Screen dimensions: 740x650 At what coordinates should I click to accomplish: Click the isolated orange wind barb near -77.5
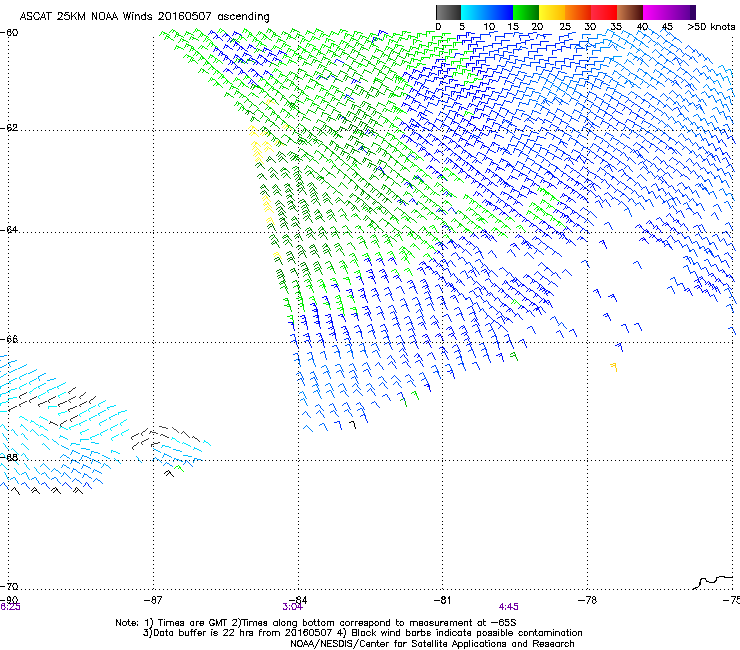coord(614,367)
